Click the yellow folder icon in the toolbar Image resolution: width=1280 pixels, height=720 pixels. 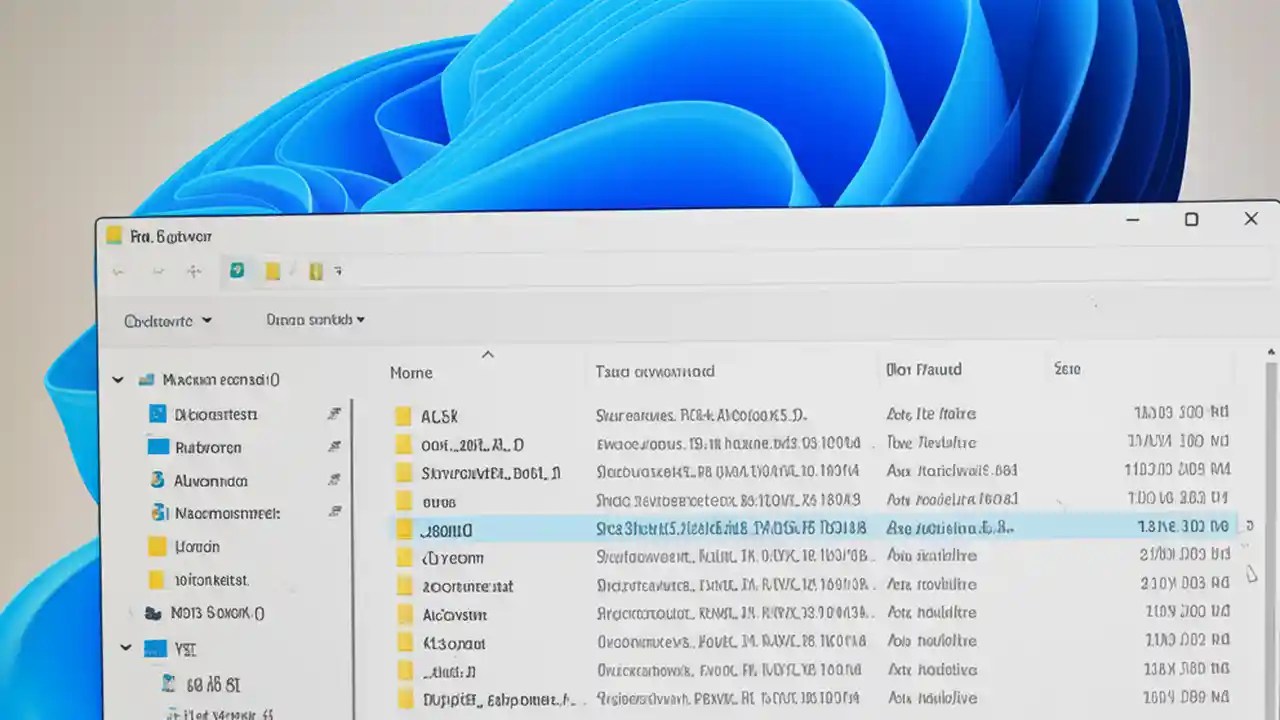coord(272,271)
